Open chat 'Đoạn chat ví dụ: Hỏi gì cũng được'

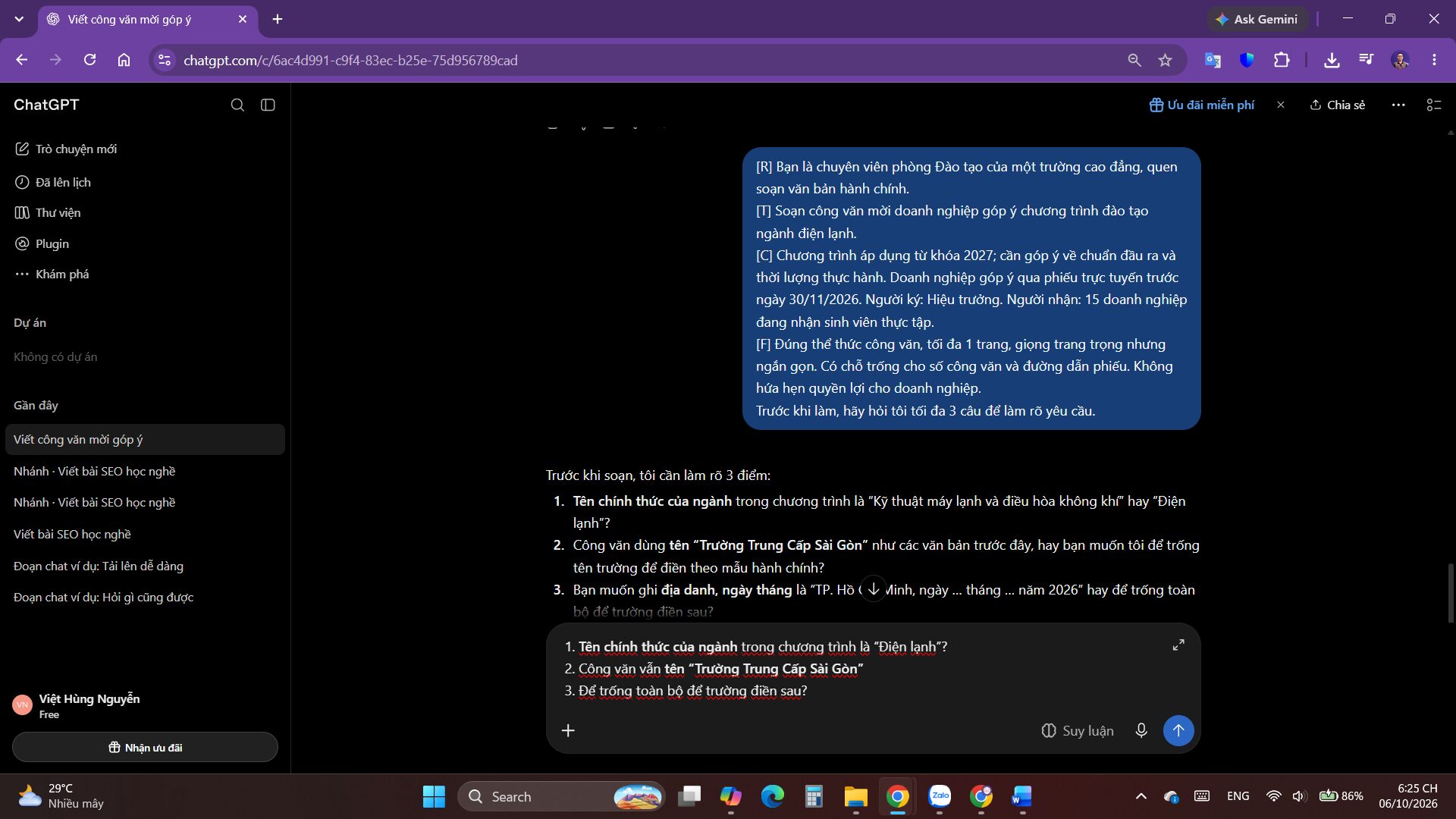pos(144,597)
